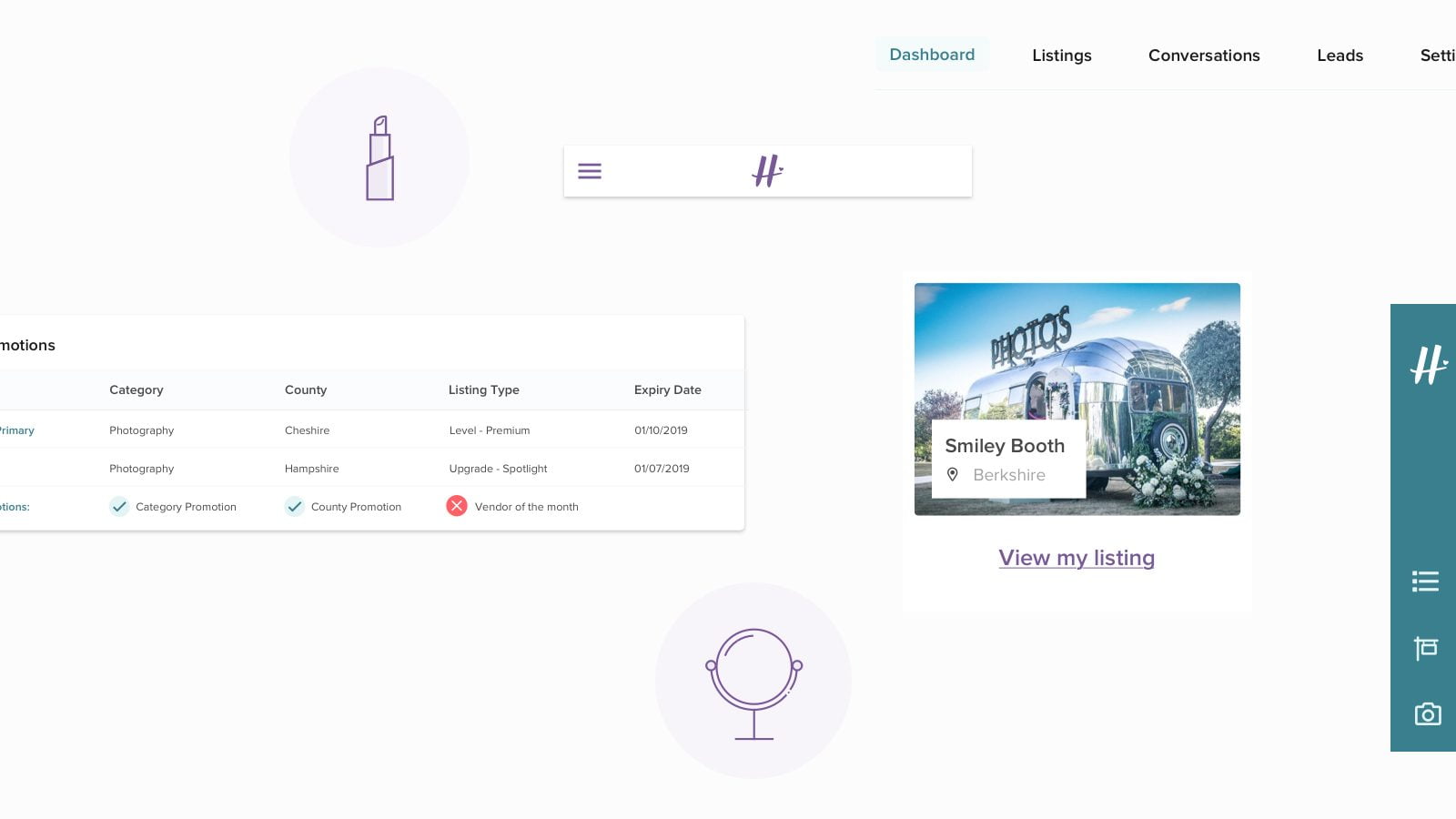Click the Expiry Date column header
Image resolution: width=1456 pixels, height=819 pixels.
pos(668,389)
